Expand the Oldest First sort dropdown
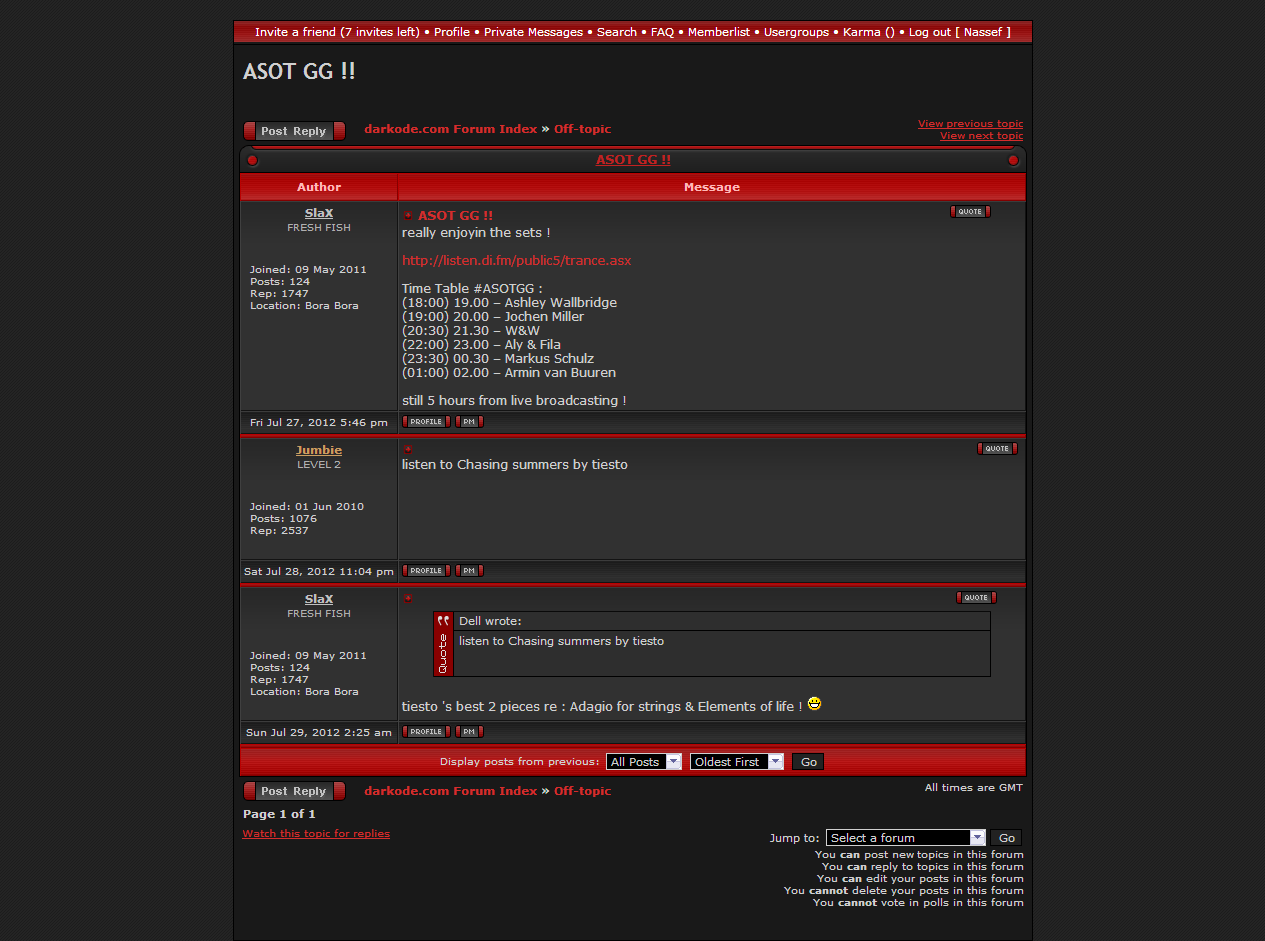The height and width of the screenshot is (941, 1265). point(736,762)
